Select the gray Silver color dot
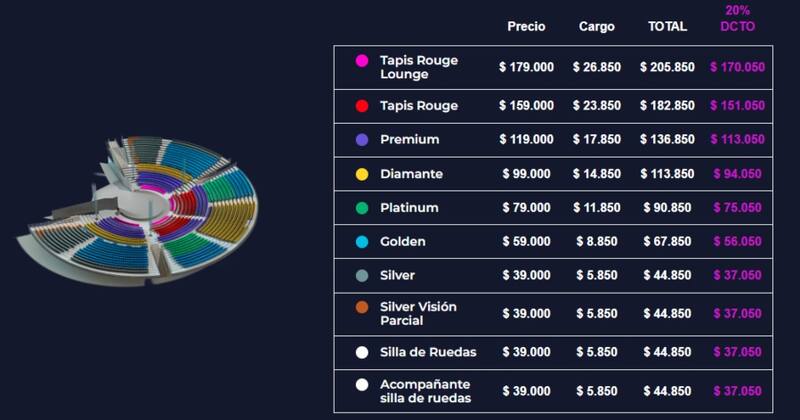 [362, 276]
